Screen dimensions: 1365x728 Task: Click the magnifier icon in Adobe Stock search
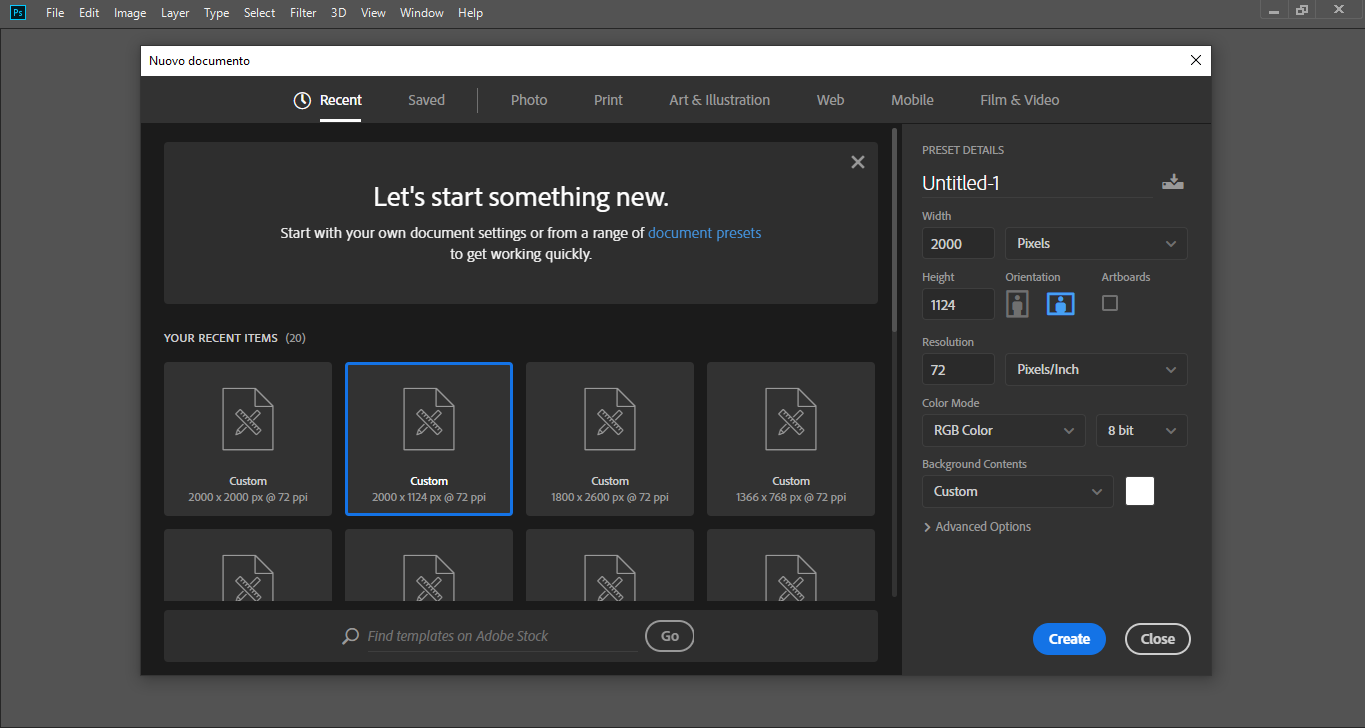pos(351,636)
